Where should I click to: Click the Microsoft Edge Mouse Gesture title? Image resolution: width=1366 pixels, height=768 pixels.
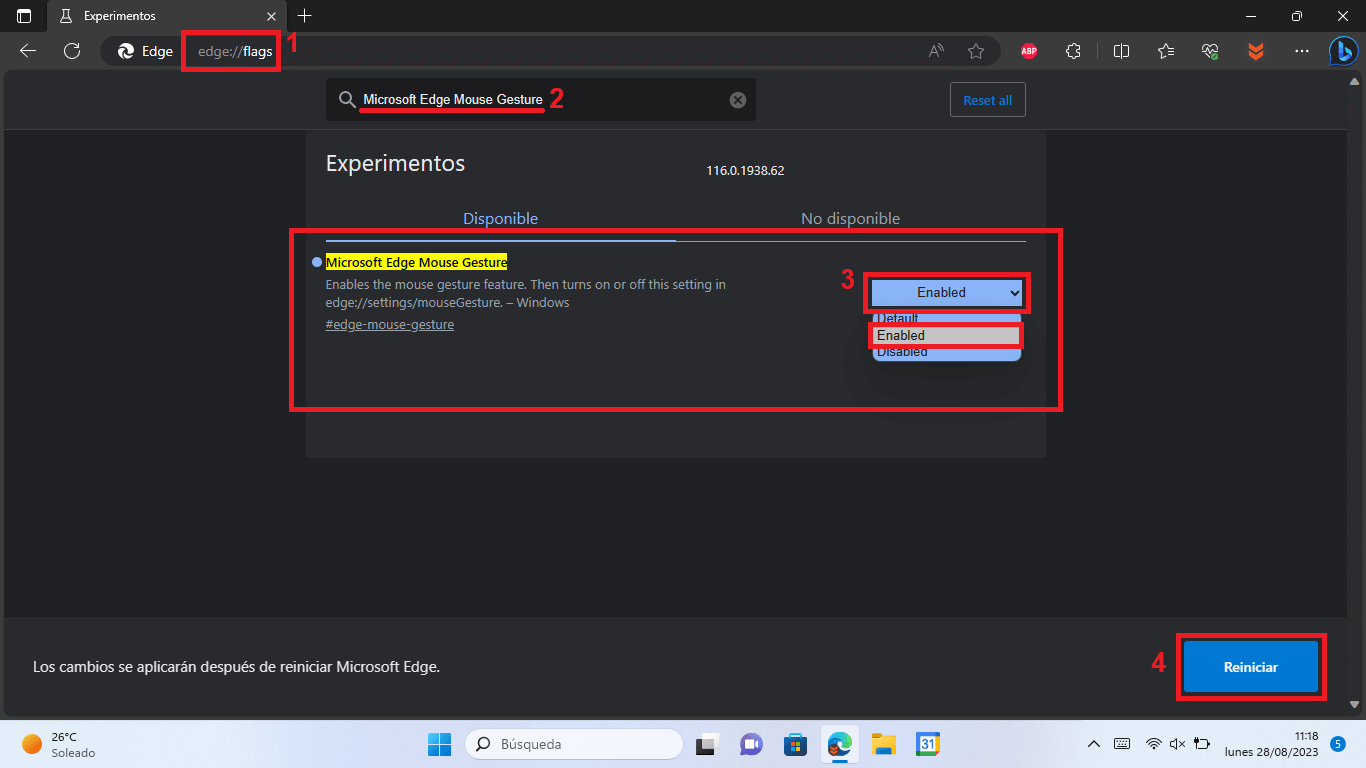[x=417, y=262]
